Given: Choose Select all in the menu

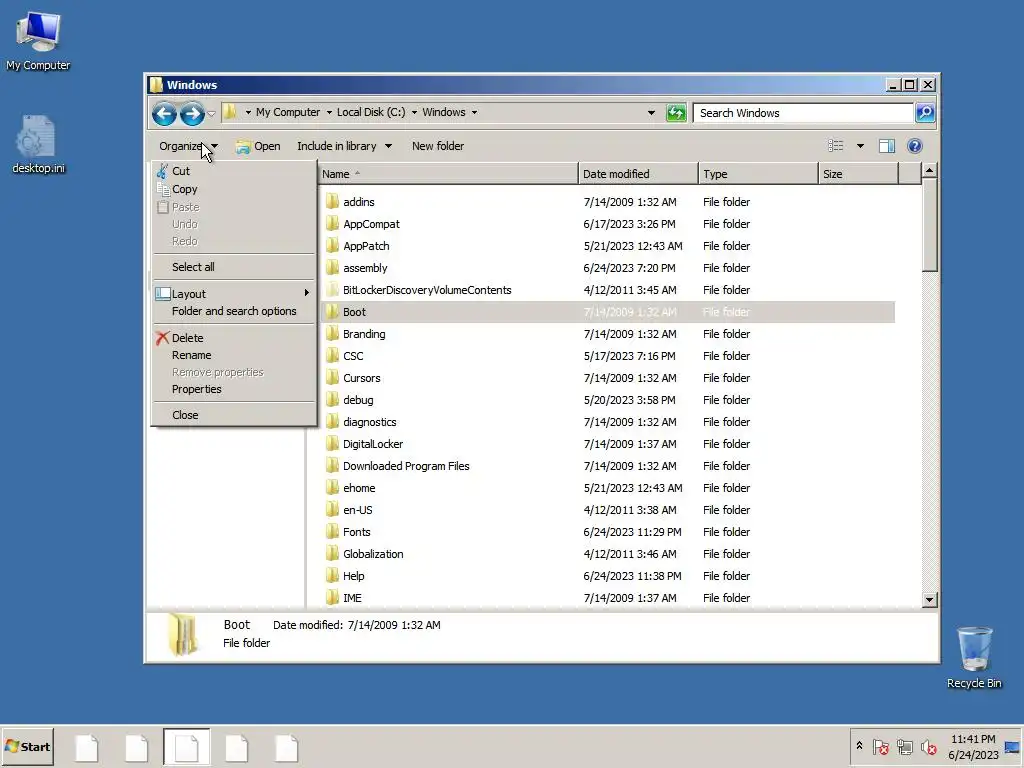Looking at the screenshot, I should click(x=232, y=266).
